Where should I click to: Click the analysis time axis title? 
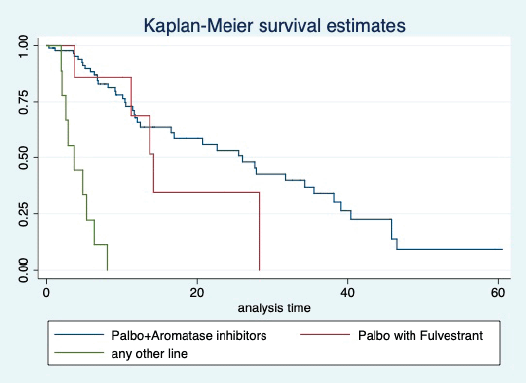click(274, 308)
